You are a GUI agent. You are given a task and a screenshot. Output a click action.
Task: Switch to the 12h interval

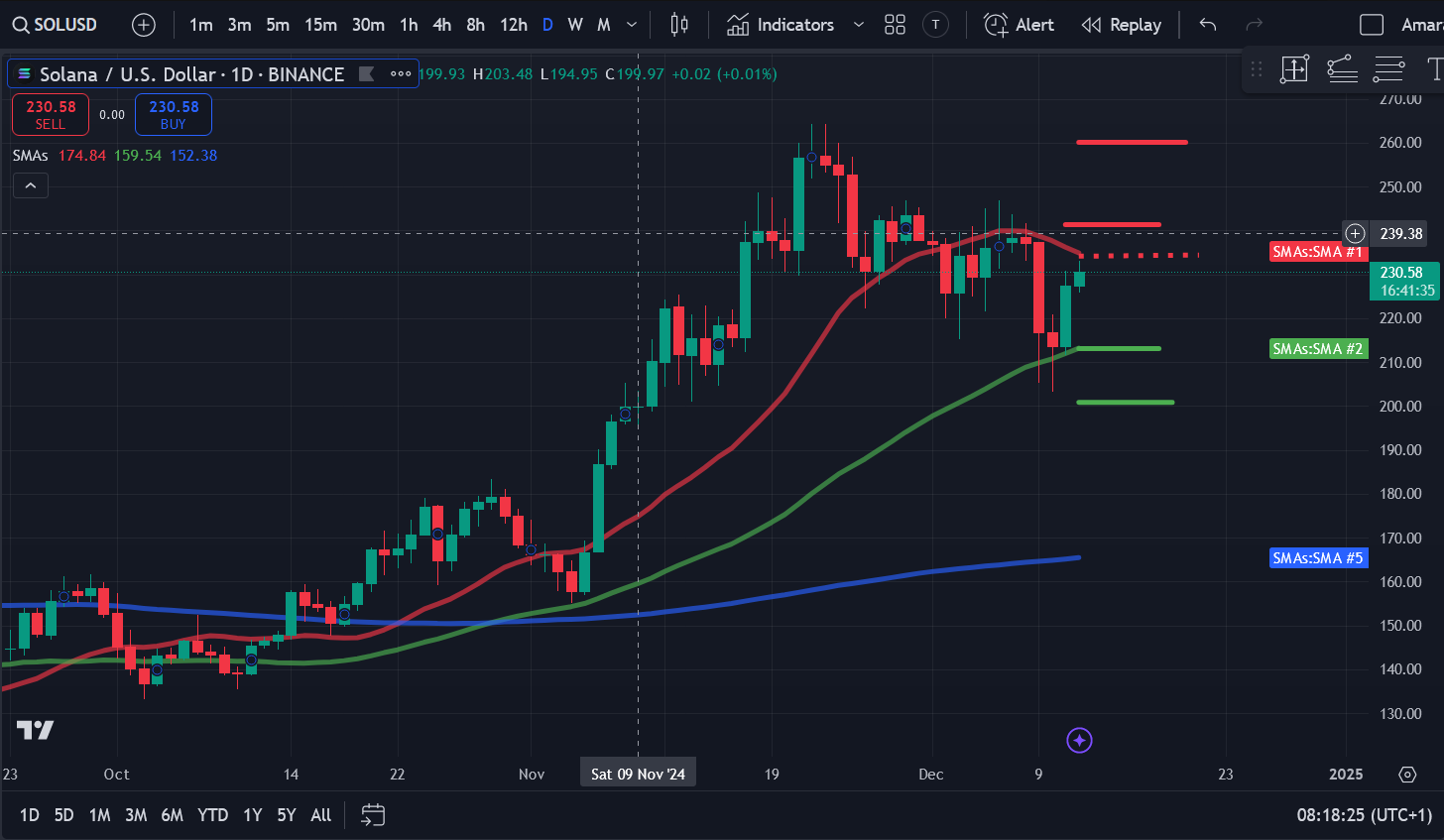coord(514,25)
